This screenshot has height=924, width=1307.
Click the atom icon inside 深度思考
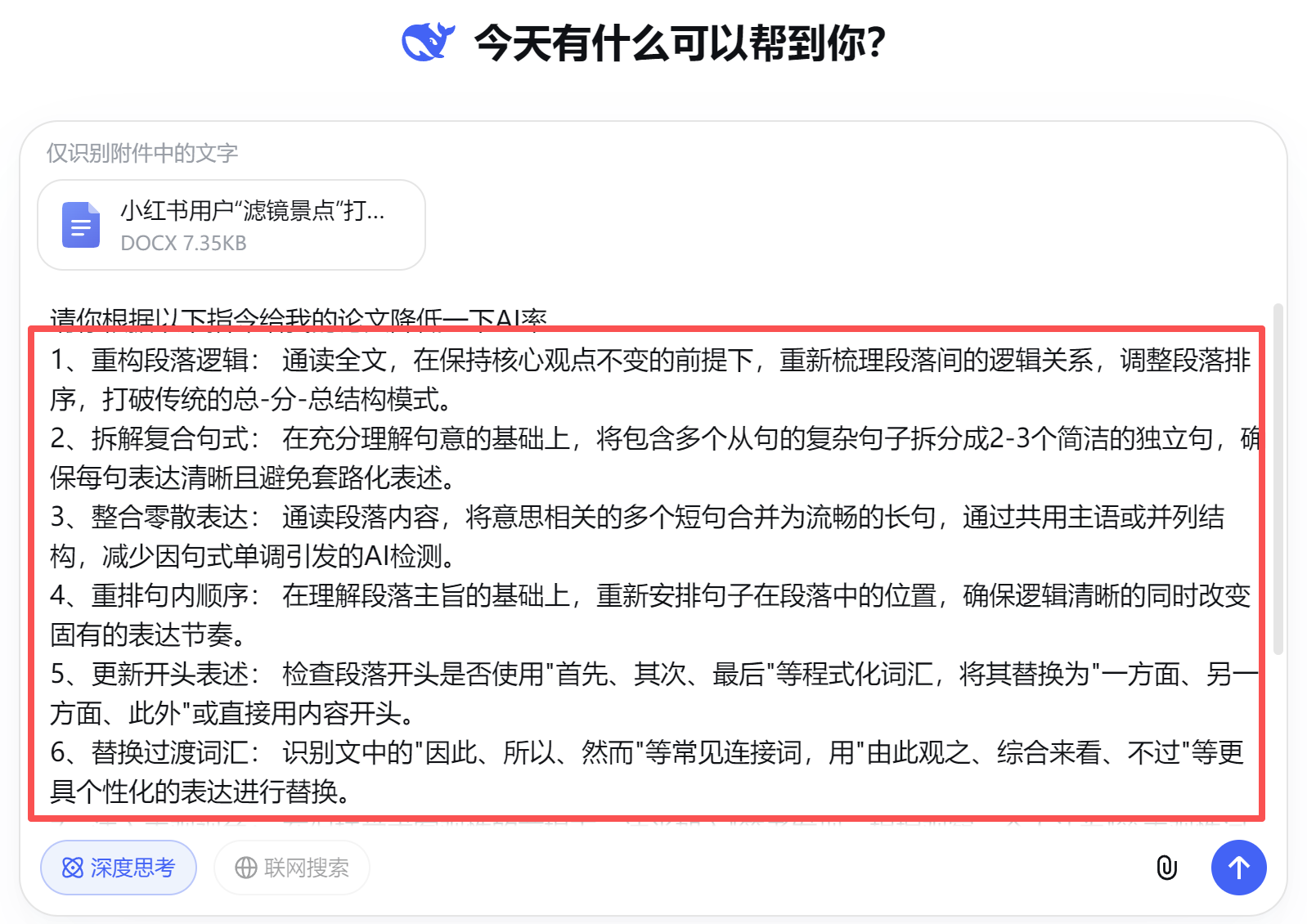pos(73,868)
